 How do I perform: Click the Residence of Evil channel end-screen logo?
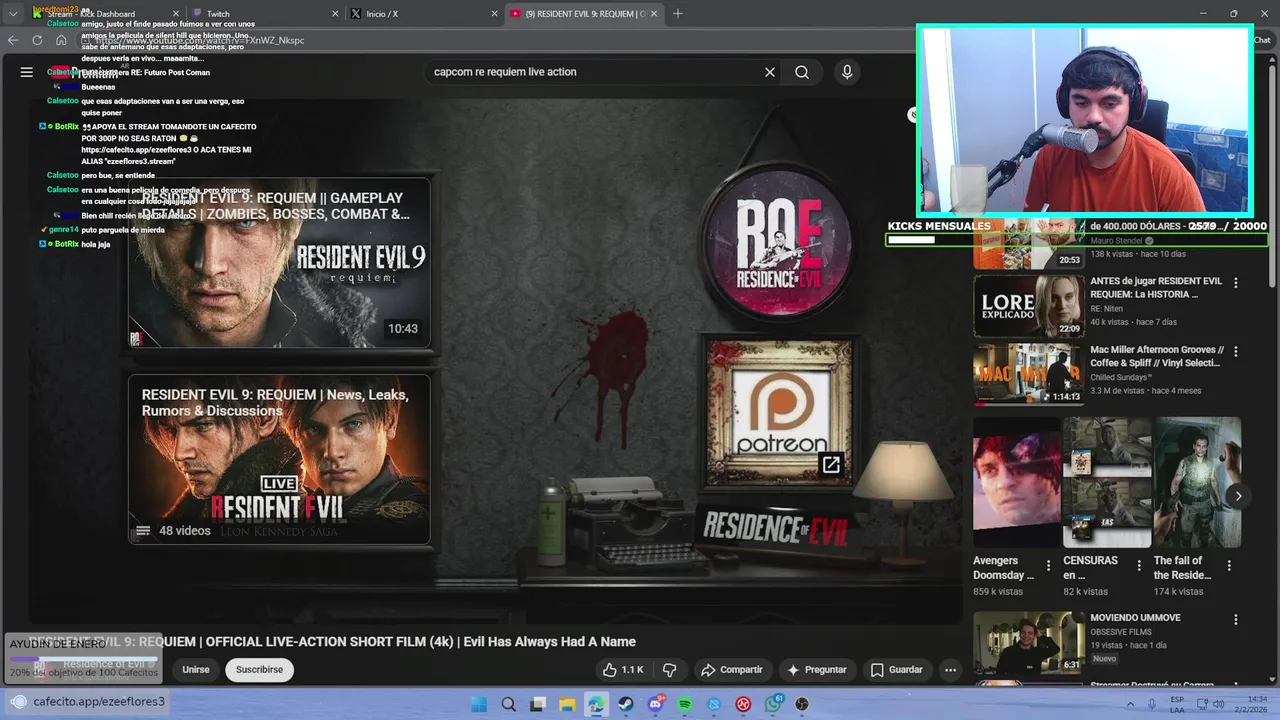point(779,243)
